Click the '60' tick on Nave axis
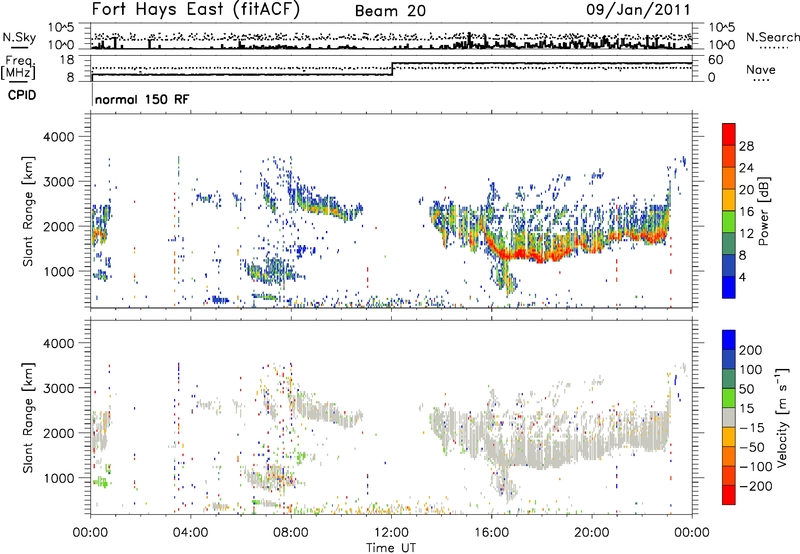Screen dimensions: 800x554 coord(716,60)
